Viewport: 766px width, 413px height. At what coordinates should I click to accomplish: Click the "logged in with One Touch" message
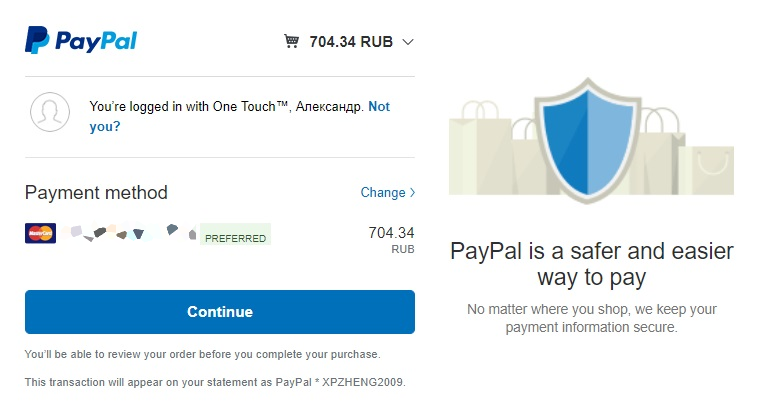coord(226,106)
